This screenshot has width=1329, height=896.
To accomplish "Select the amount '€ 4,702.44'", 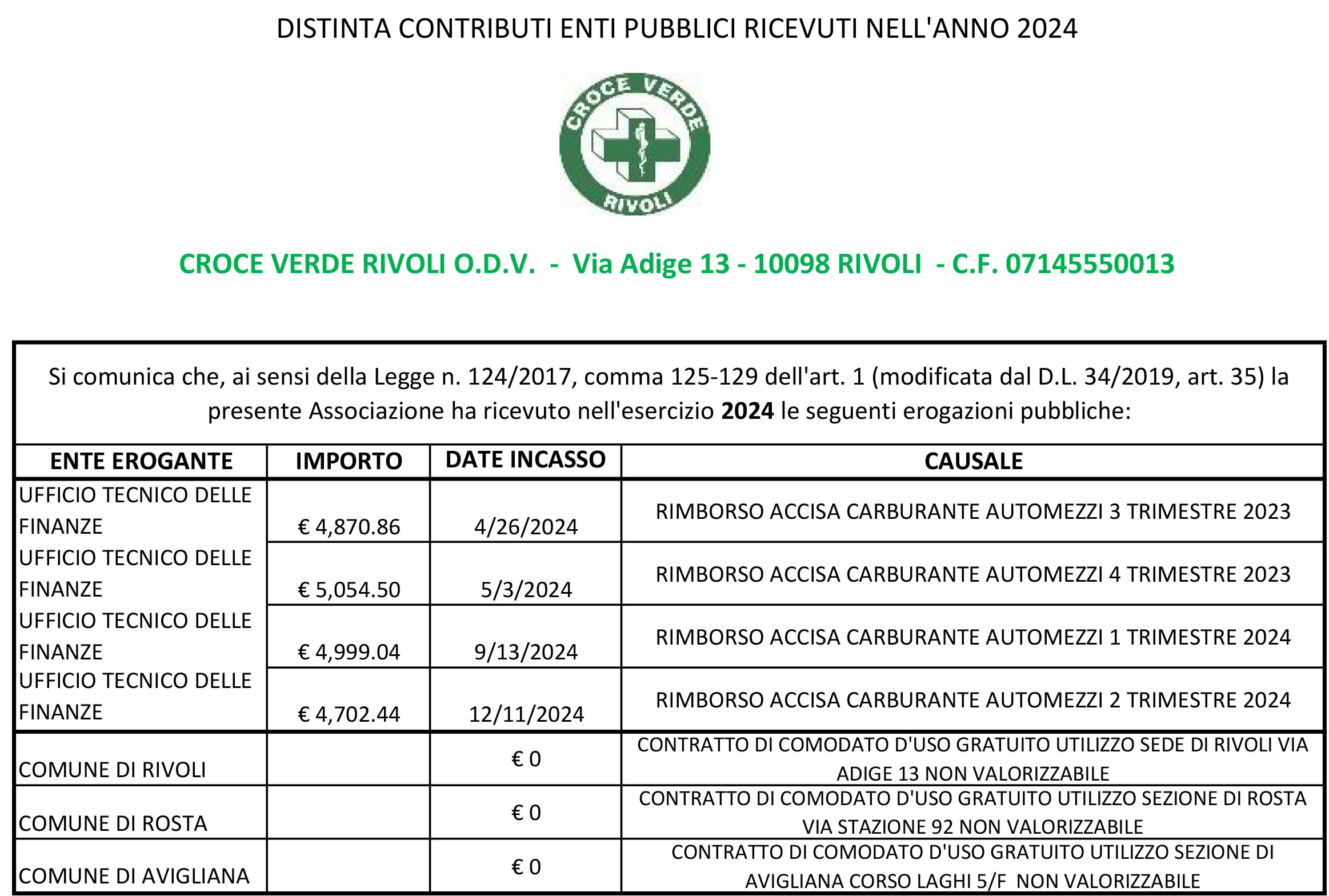I will [349, 714].
